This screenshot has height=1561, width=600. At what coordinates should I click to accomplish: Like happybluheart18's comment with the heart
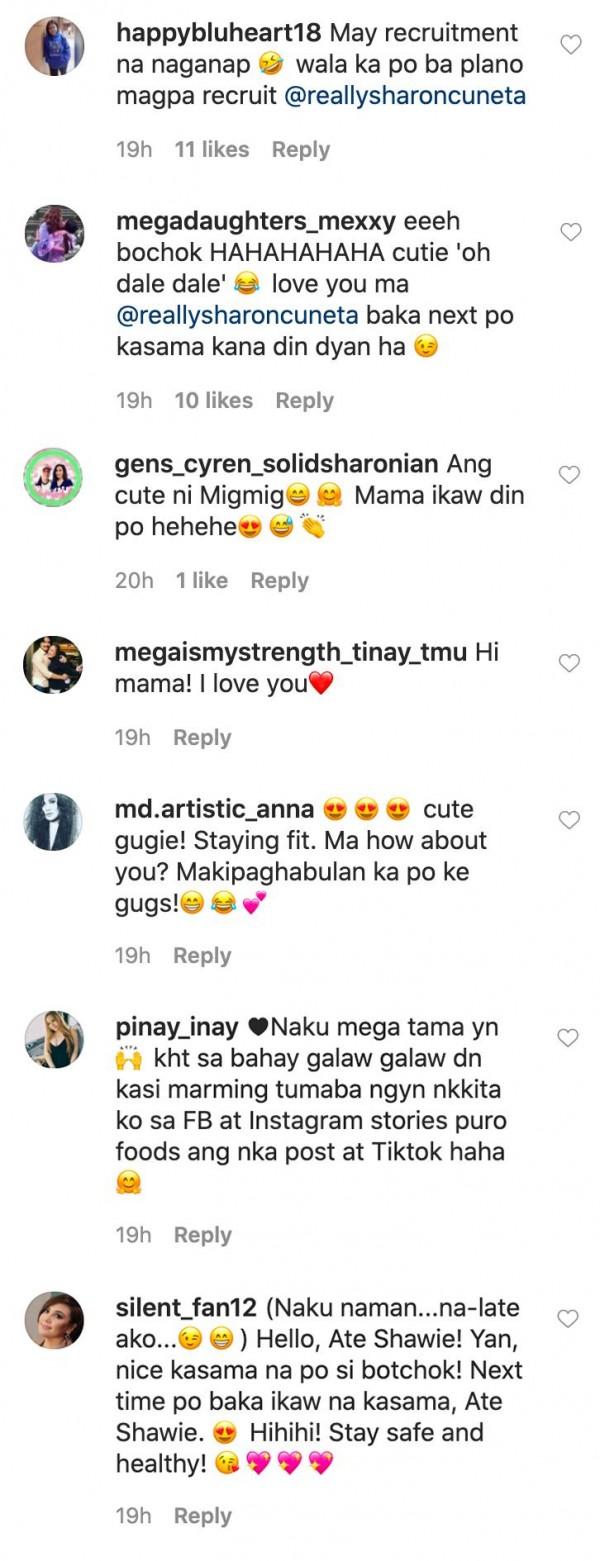pyautogui.click(x=570, y=44)
